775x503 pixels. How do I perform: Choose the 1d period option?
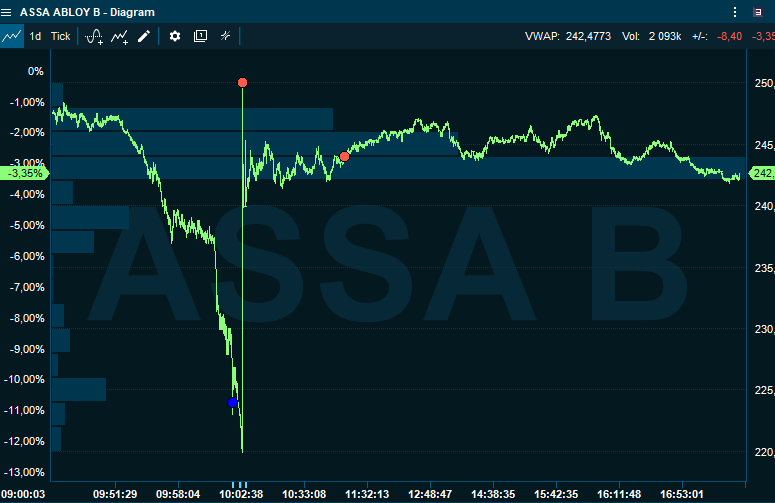pyautogui.click(x=35, y=36)
